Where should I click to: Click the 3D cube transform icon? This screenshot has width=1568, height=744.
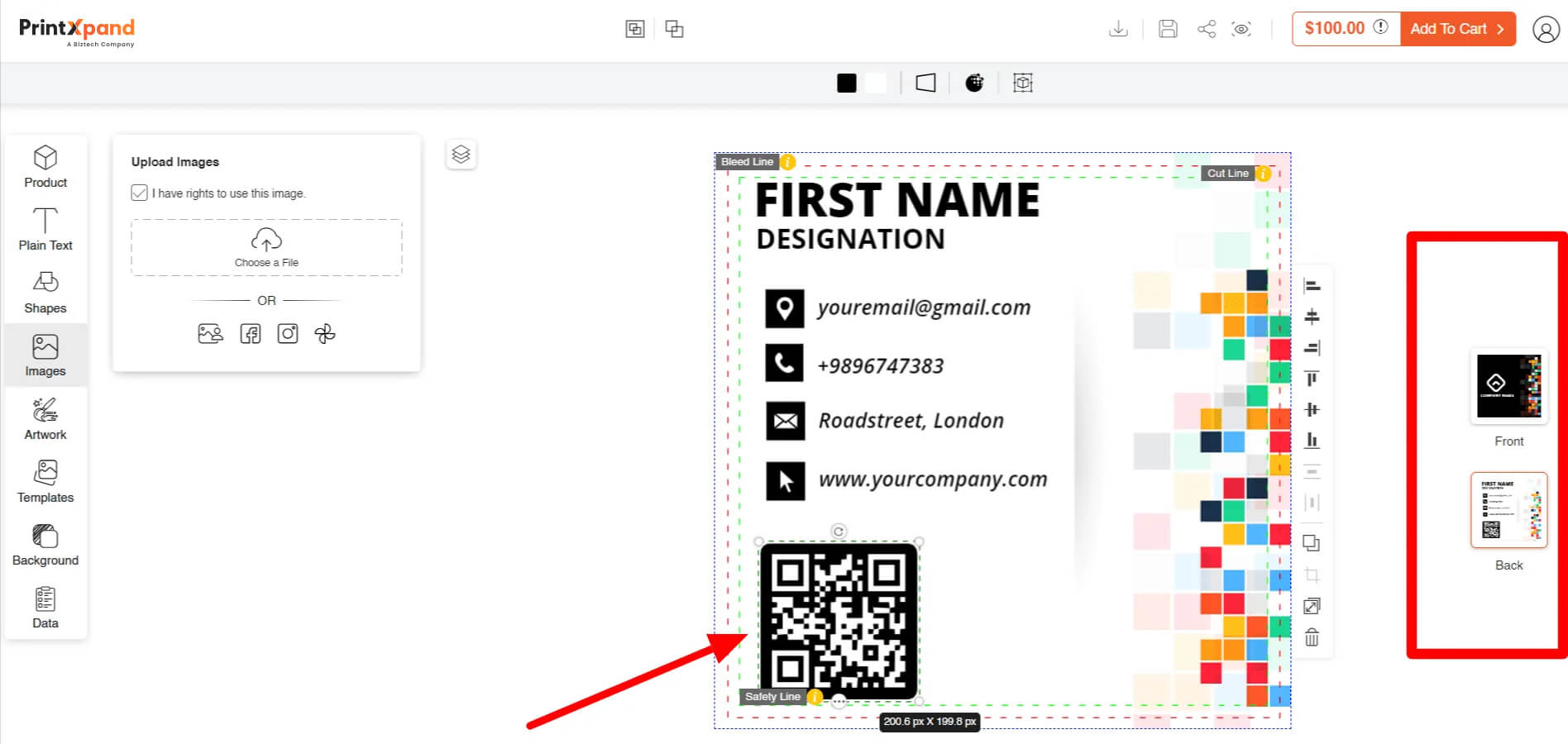pyautogui.click(x=1023, y=83)
